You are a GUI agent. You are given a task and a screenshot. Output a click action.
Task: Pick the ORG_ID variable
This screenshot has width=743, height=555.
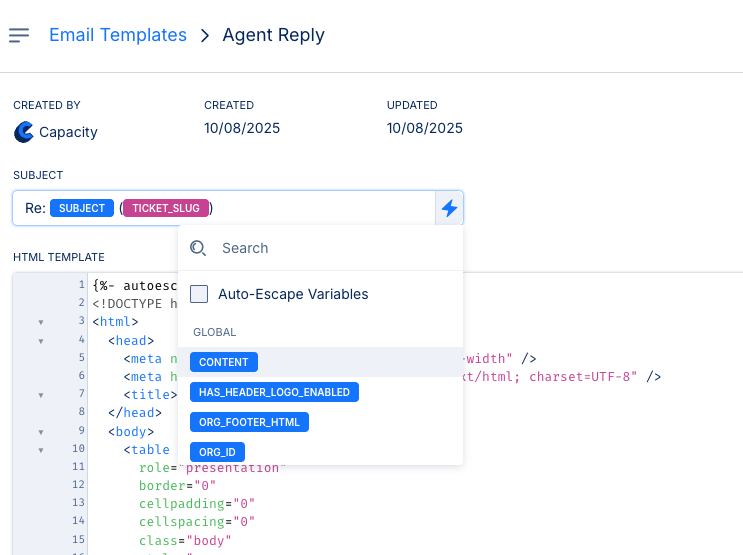coord(217,452)
